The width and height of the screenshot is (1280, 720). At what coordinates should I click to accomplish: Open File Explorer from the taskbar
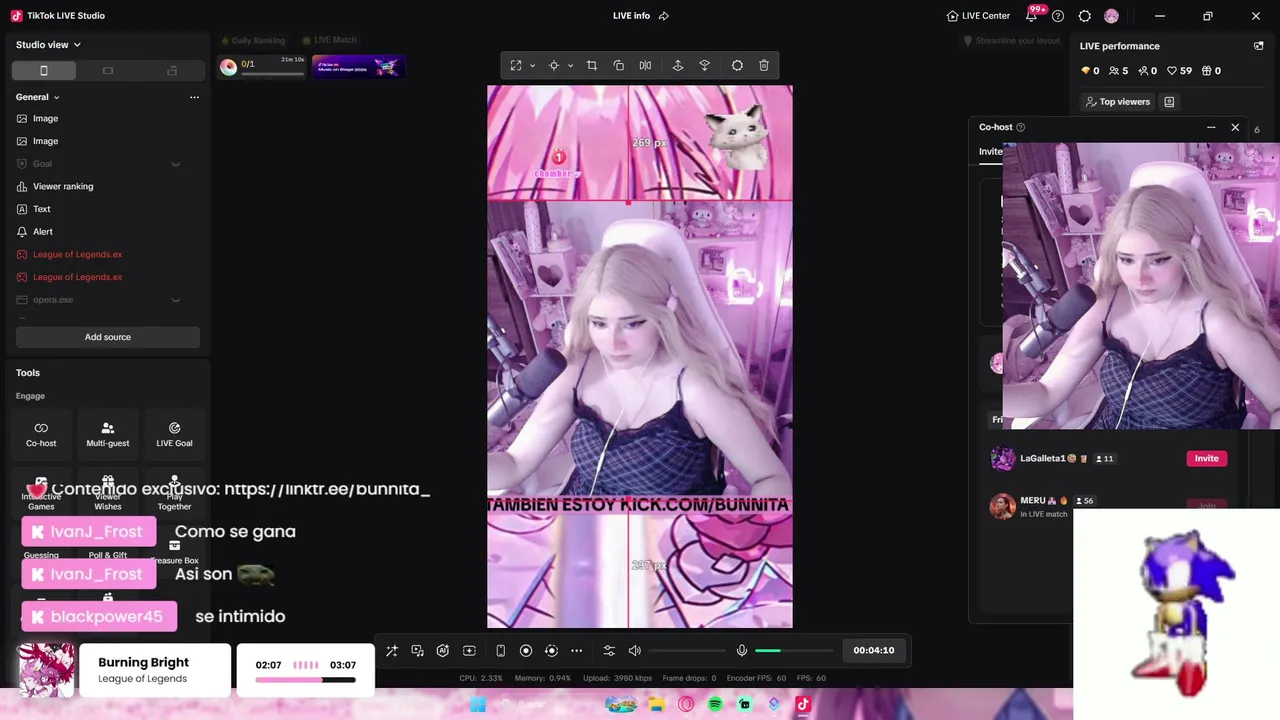(656, 705)
